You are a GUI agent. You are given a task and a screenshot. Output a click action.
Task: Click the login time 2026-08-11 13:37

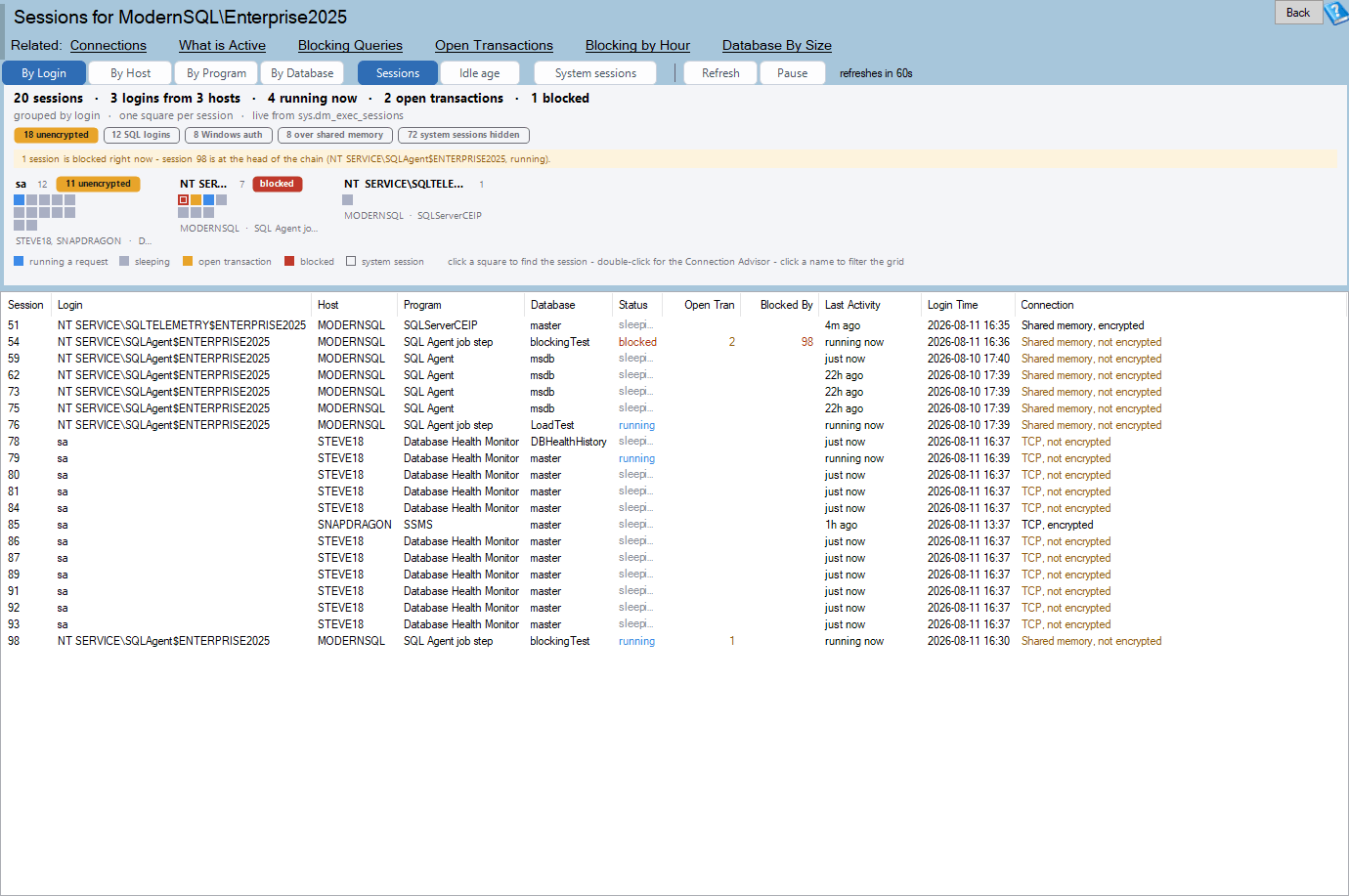[x=969, y=525]
